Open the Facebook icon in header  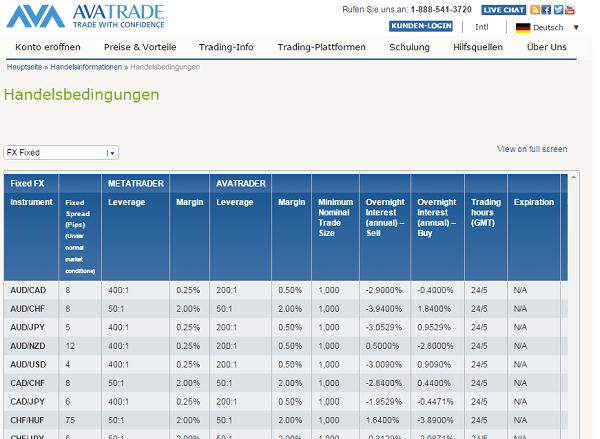546,10
